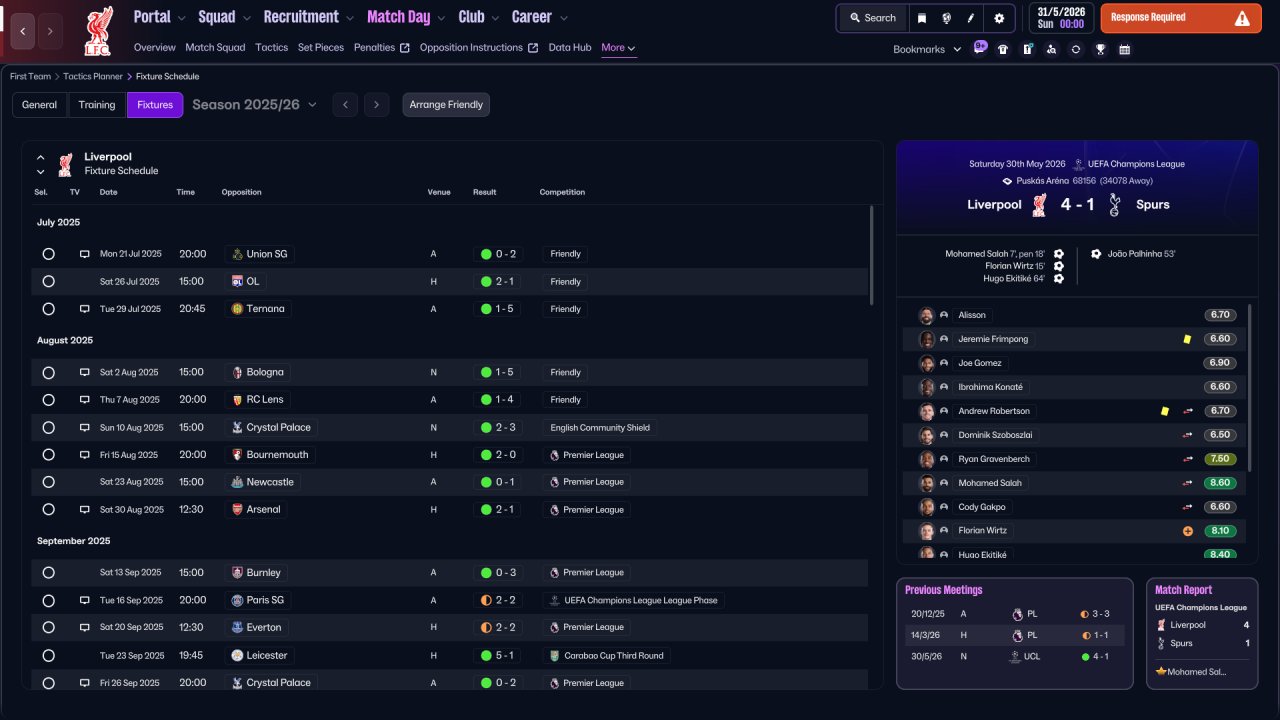
Task: Go back with the left navigation arrow
Action: pos(23,31)
